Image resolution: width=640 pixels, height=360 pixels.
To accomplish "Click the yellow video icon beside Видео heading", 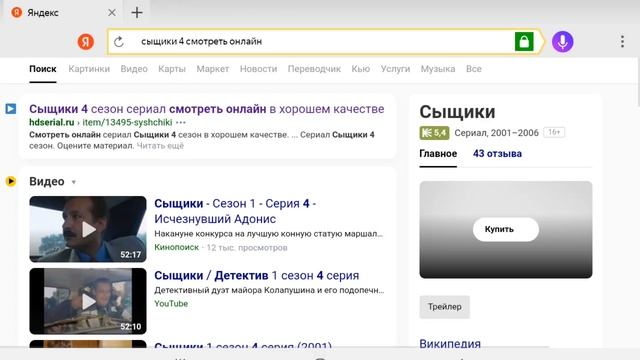I will click(11, 181).
